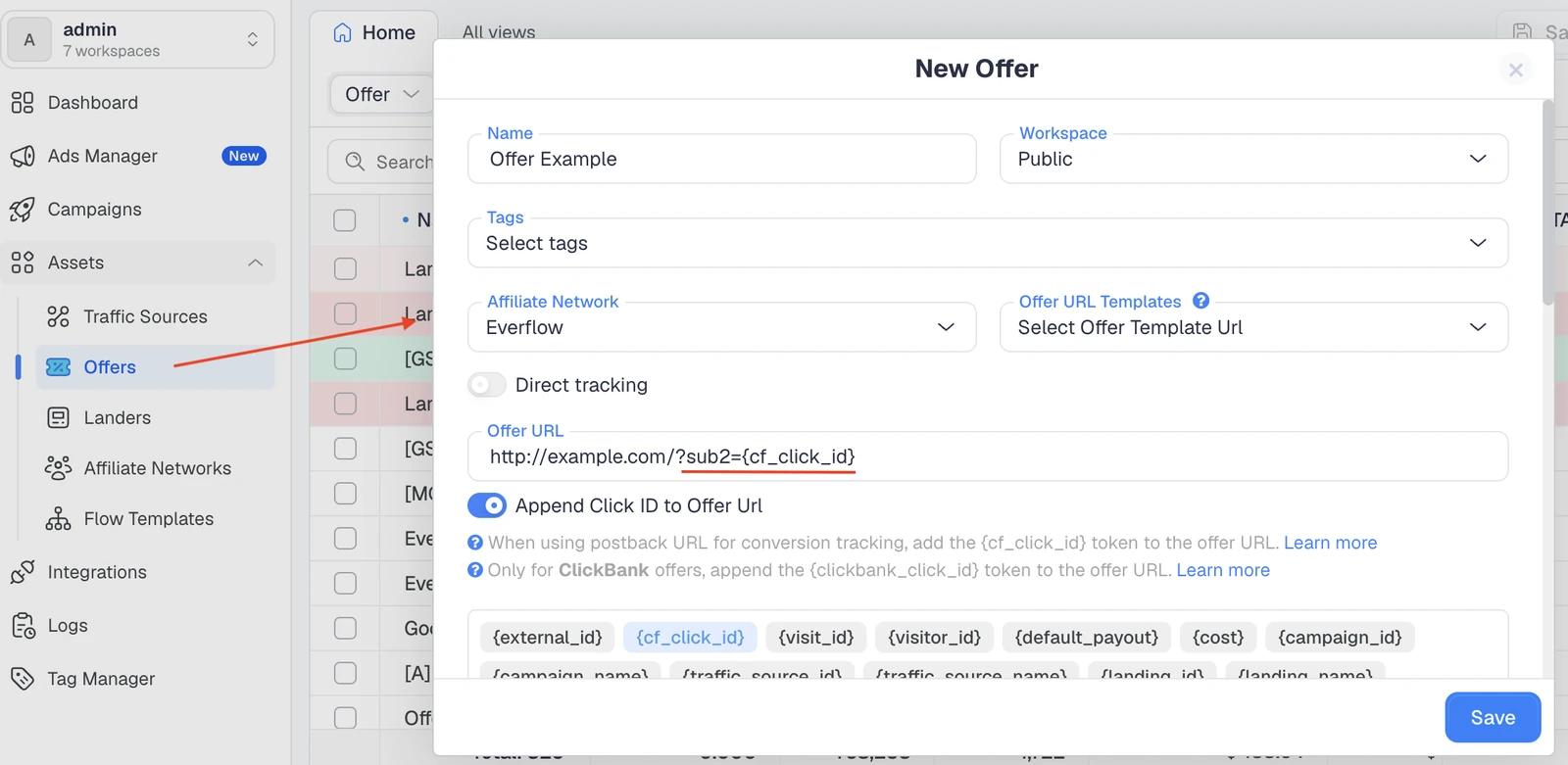This screenshot has height=765, width=1568.
Task: Click the Home tab house icon
Action: pos(342,32)
